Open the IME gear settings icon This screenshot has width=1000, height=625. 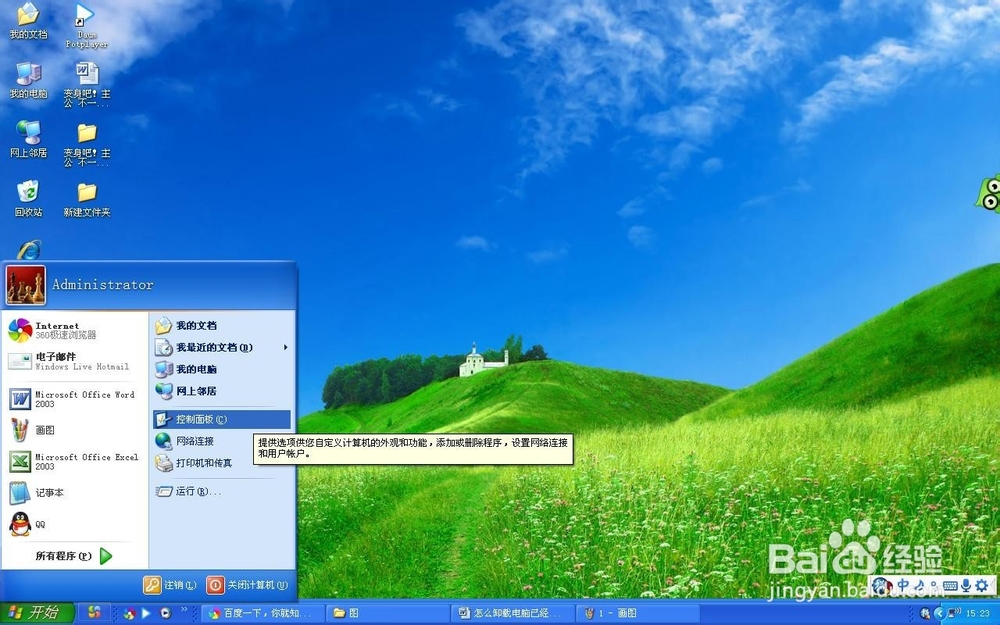tap(983, 585)
